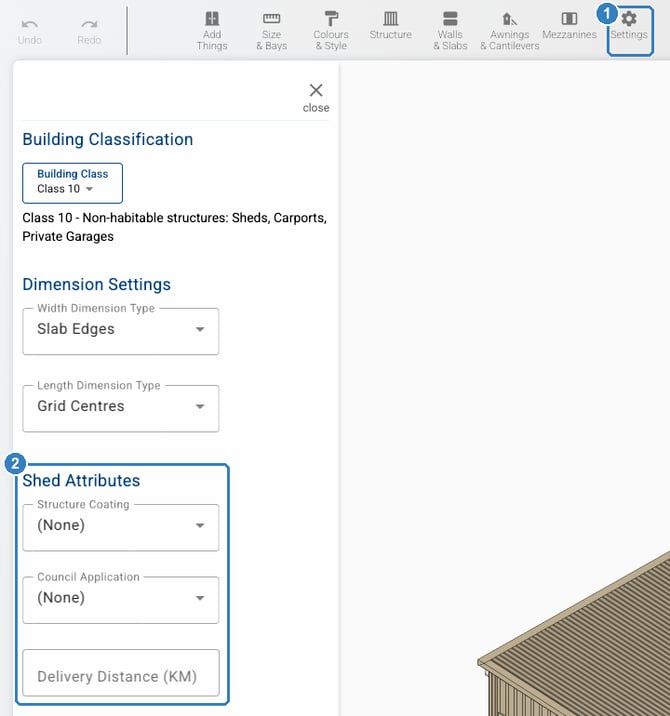Open the Add Things tool
Screen dimensions: 670x716
tap(212, 31)
